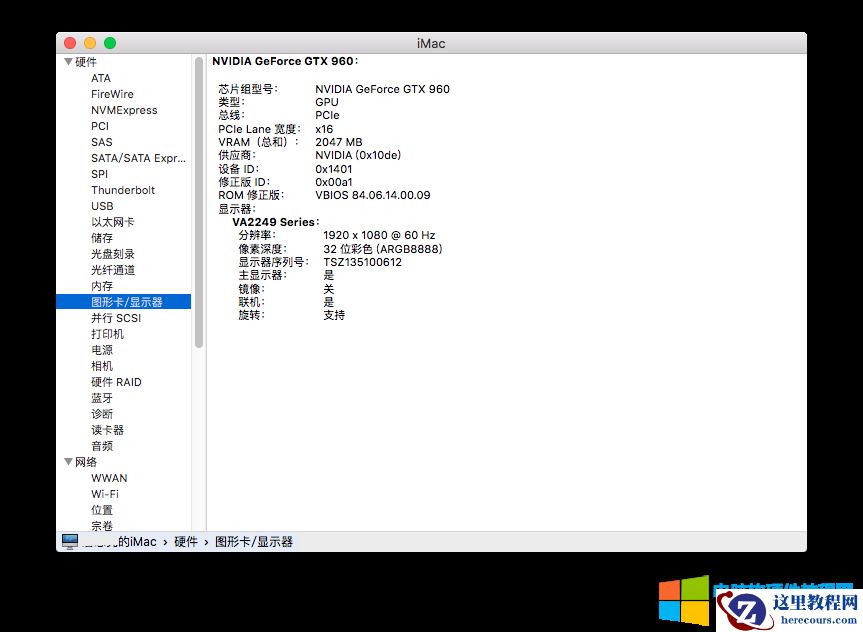Select SAS in hardware list
Viewport: 863px width, 632px height.
tap(101, 142)
